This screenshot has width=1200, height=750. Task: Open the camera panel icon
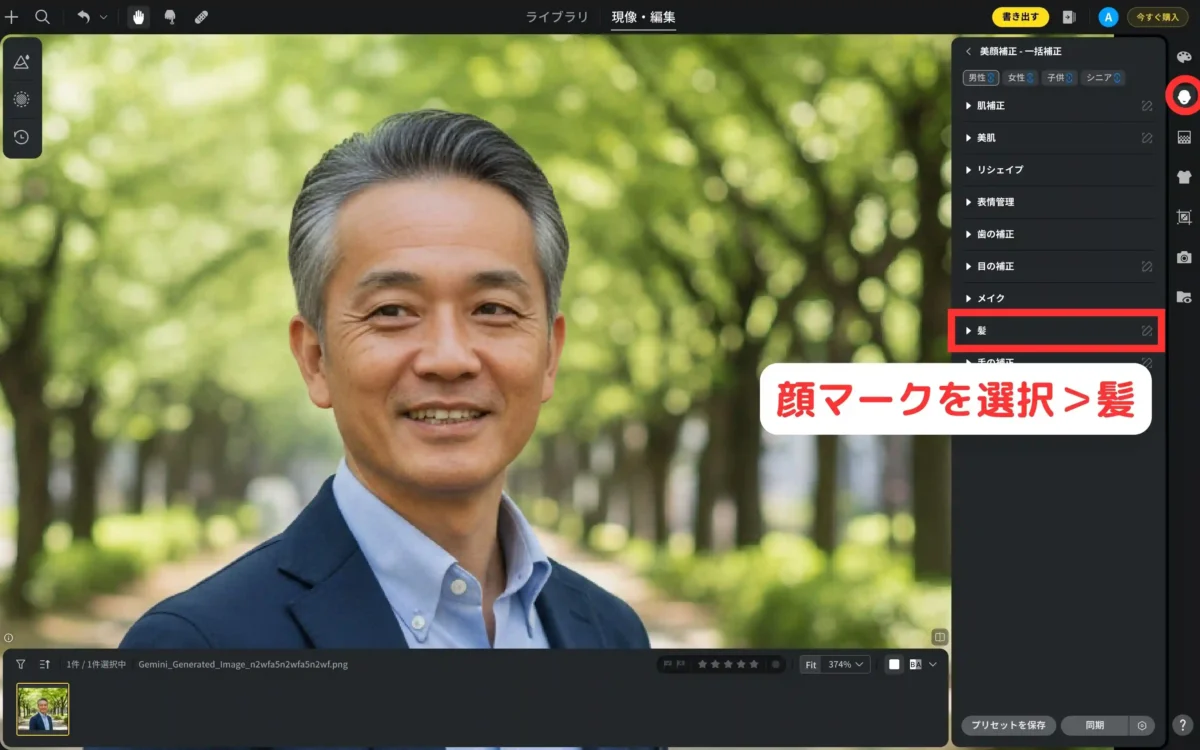tap(1184, 257)
